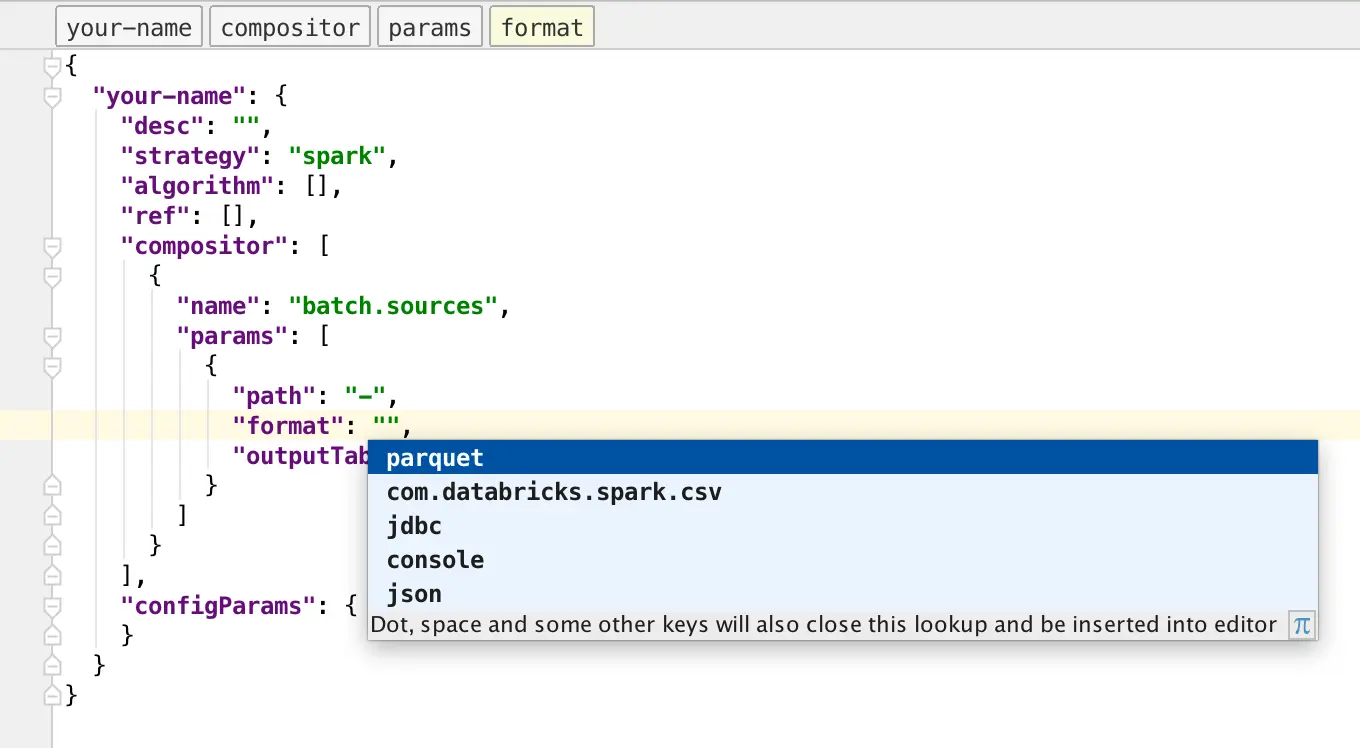Click the "batch.sources" value text
This screenshot has height=748, width=1360.
tap(393, 306)
